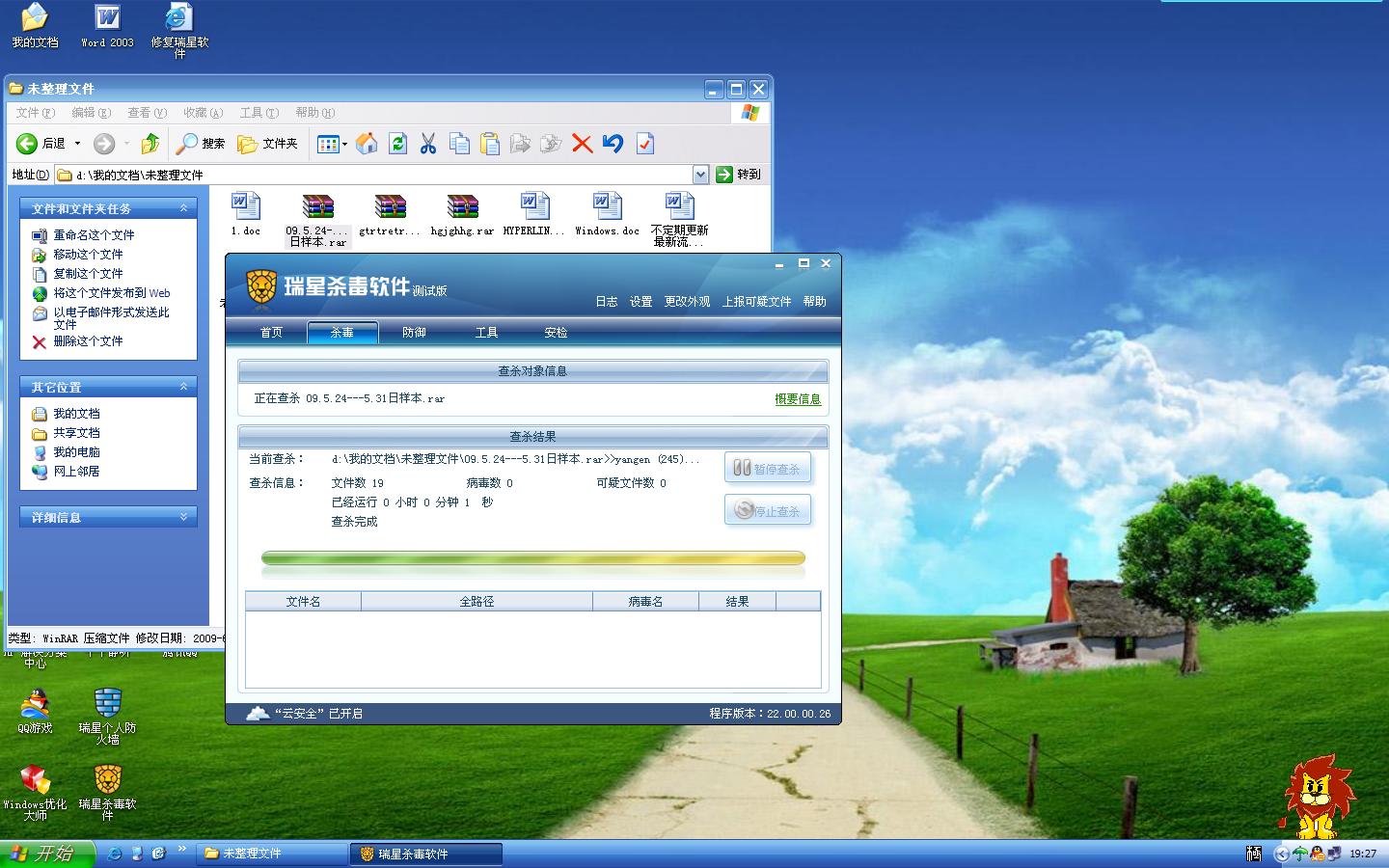
Task: Click the properties checkmark sheet icon
Action: pos(644,144)
